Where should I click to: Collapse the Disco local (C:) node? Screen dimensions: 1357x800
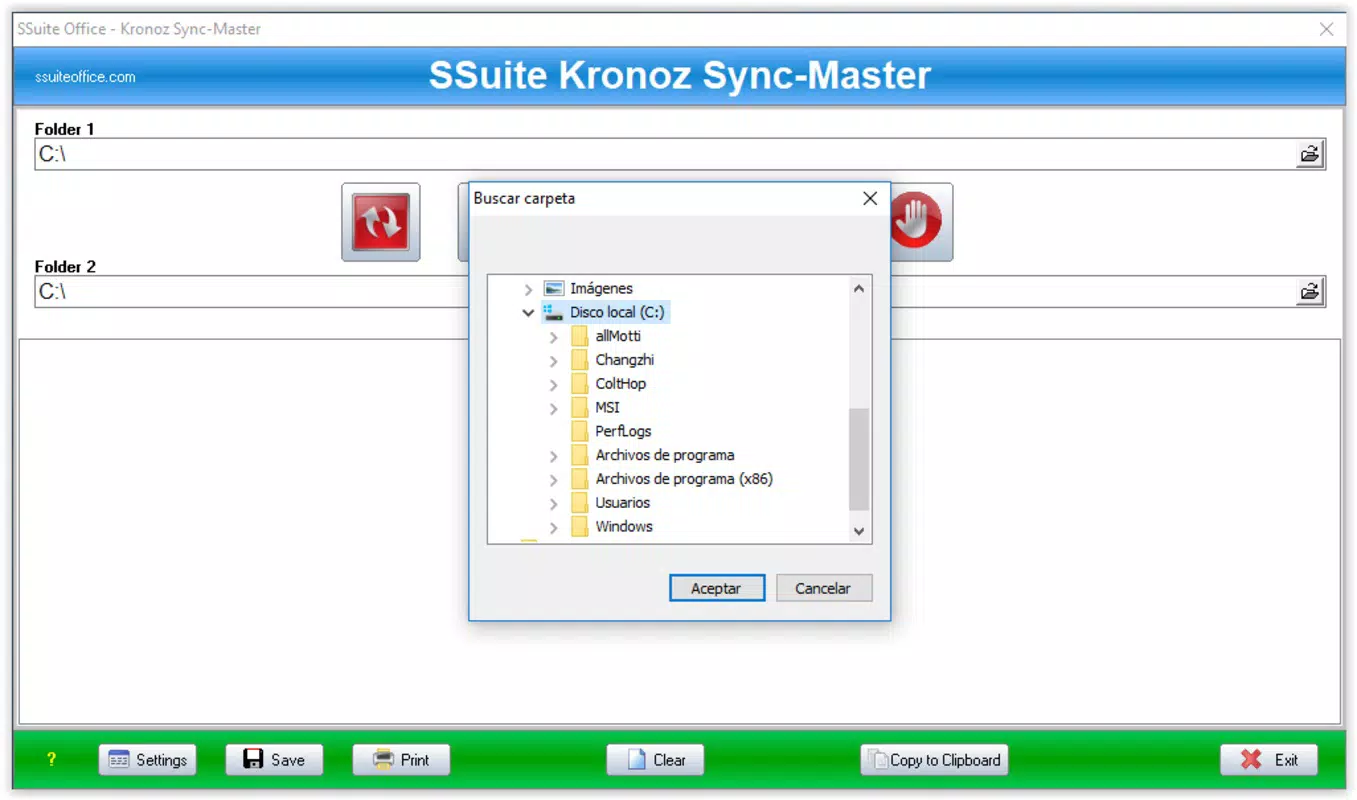tap(529, 313)
